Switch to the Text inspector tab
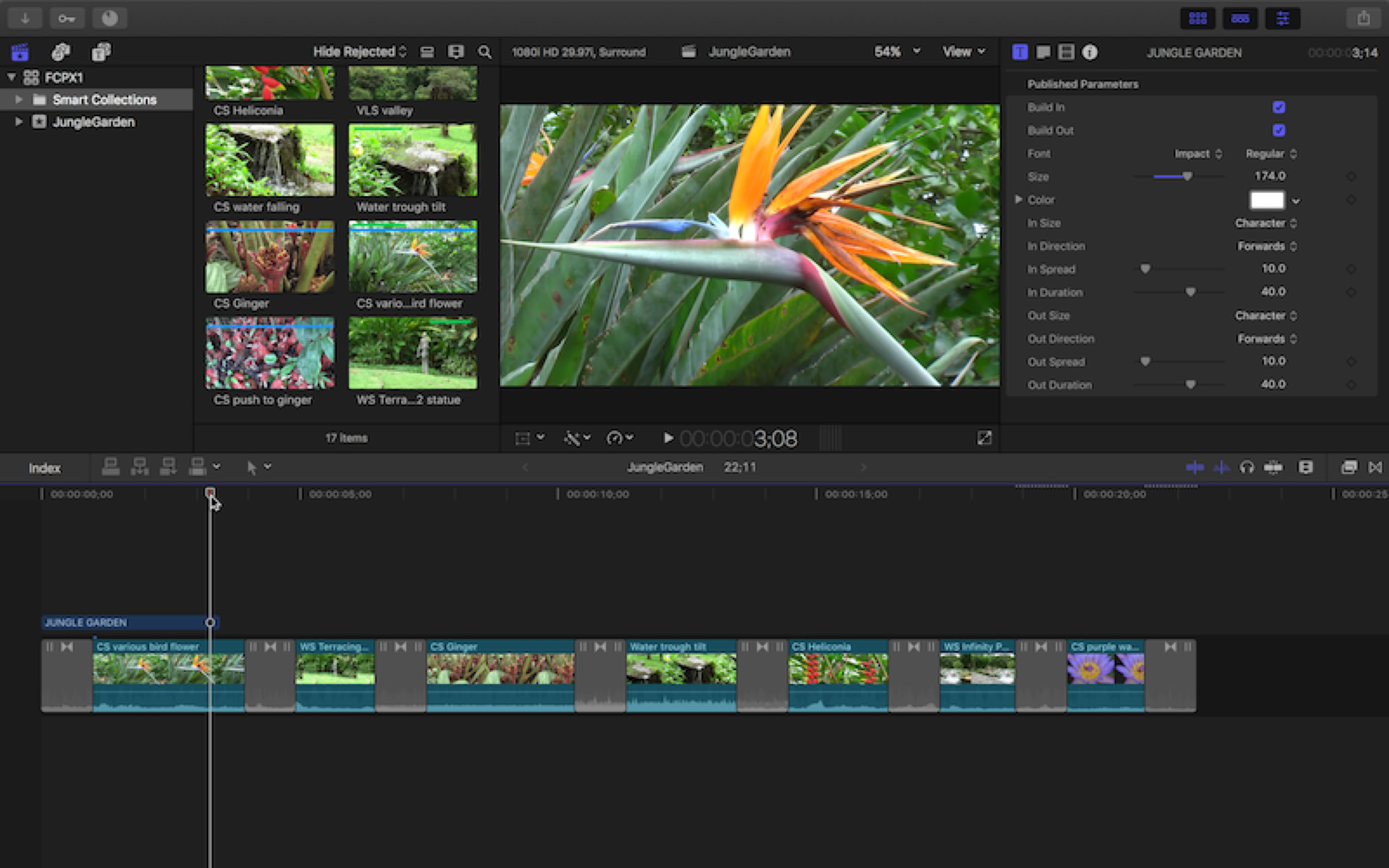 coord(1043,52)
